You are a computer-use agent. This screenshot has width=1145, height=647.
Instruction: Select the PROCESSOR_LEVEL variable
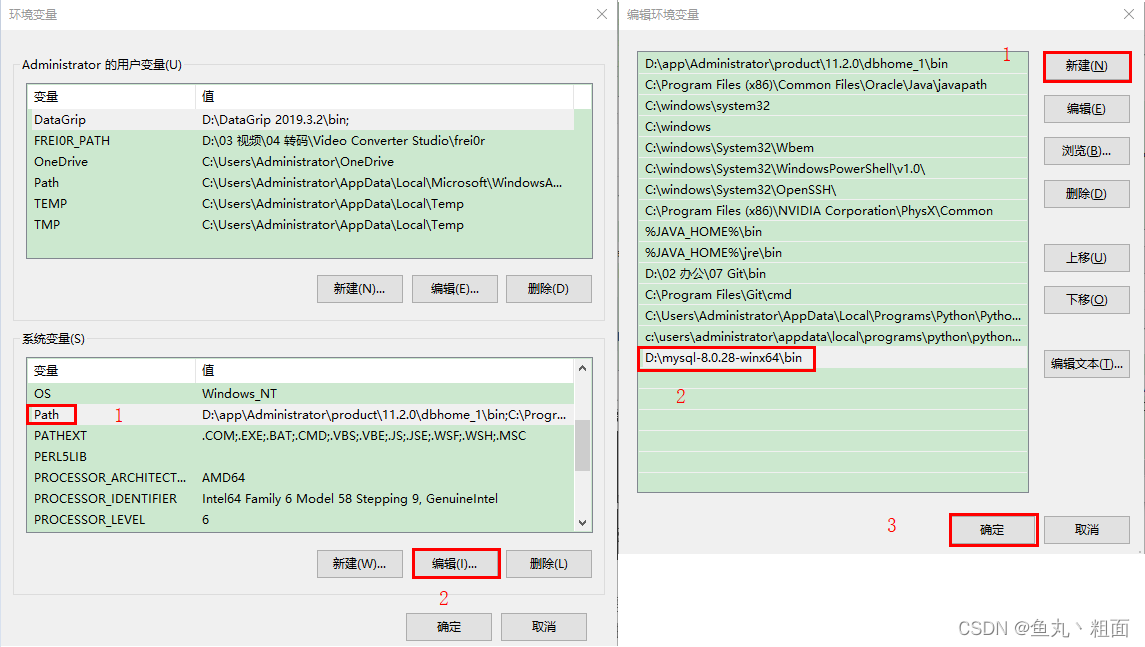coord(300,520)
